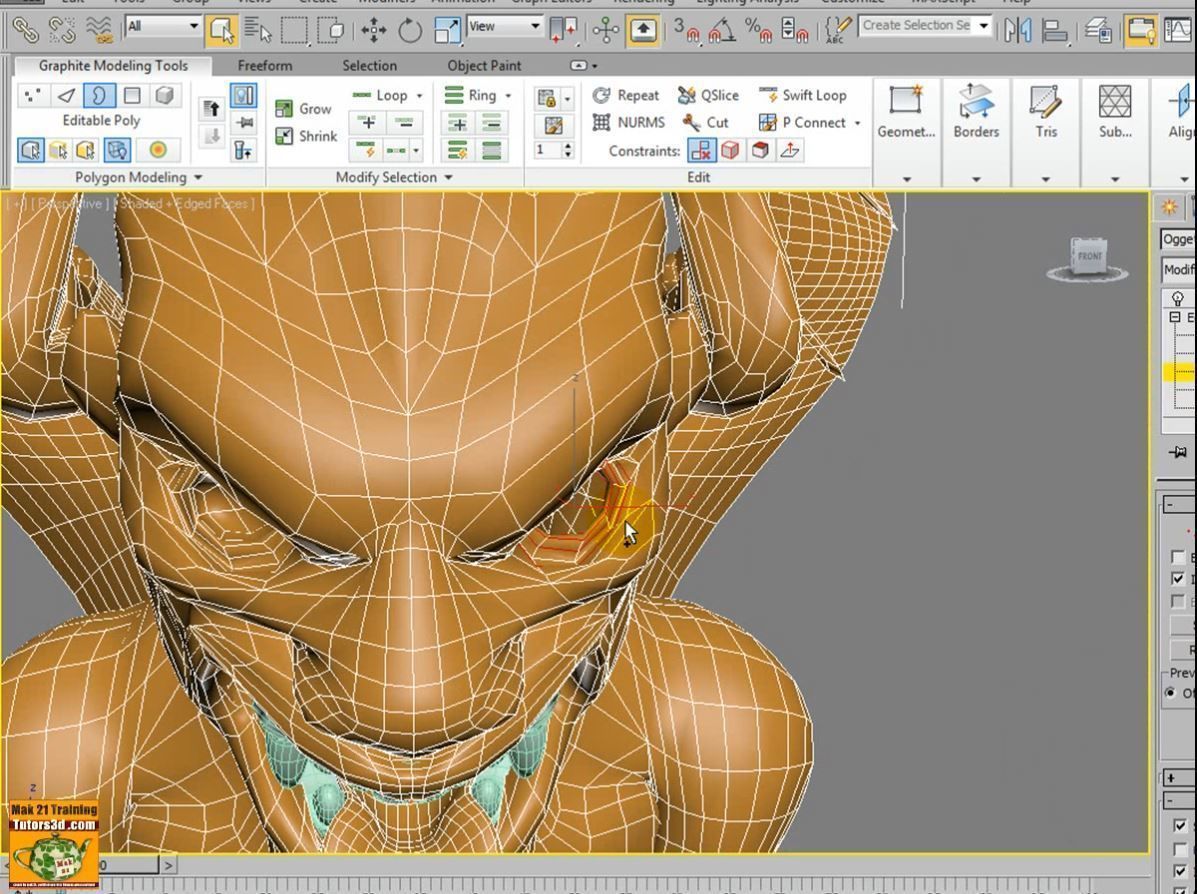Activate the Cut tool

(705, 122)
